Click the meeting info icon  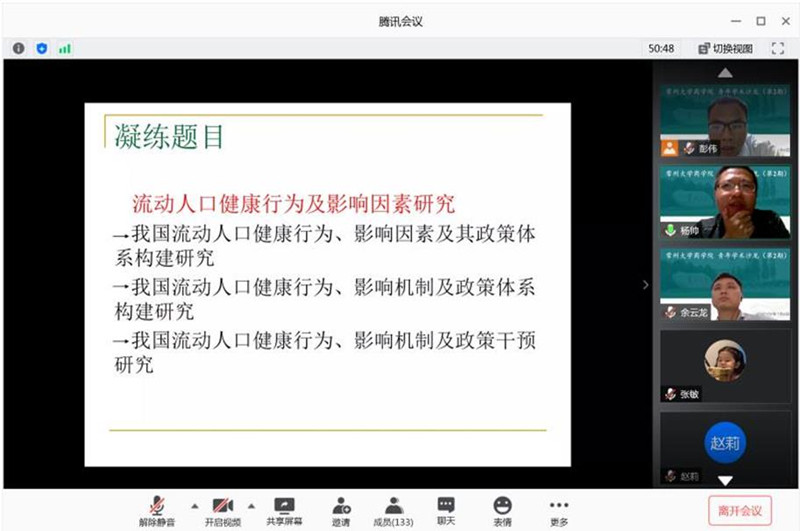pos(18,48)
